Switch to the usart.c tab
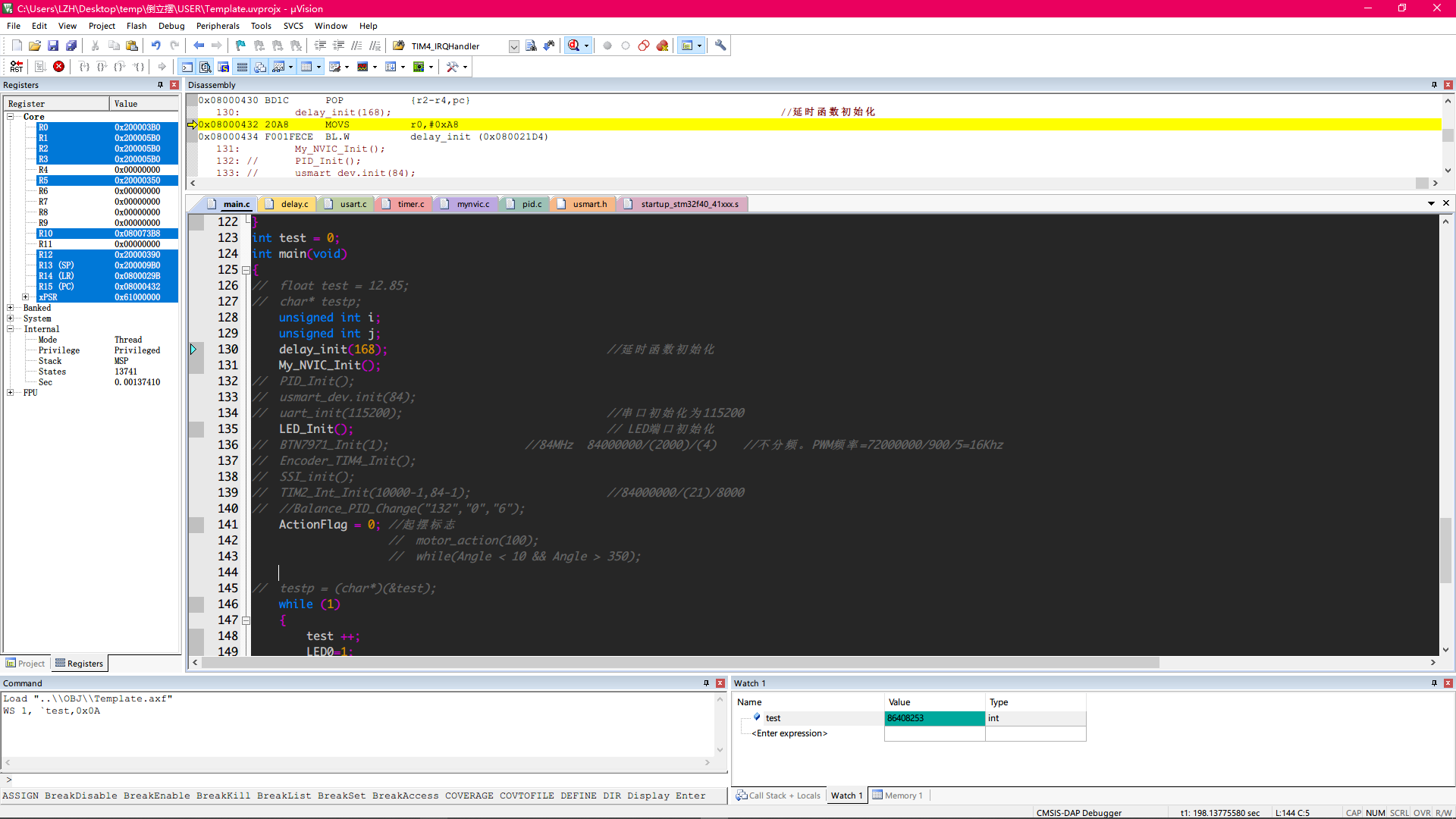Viewport: 1456px width, 819px height. [x=351, y=204]
